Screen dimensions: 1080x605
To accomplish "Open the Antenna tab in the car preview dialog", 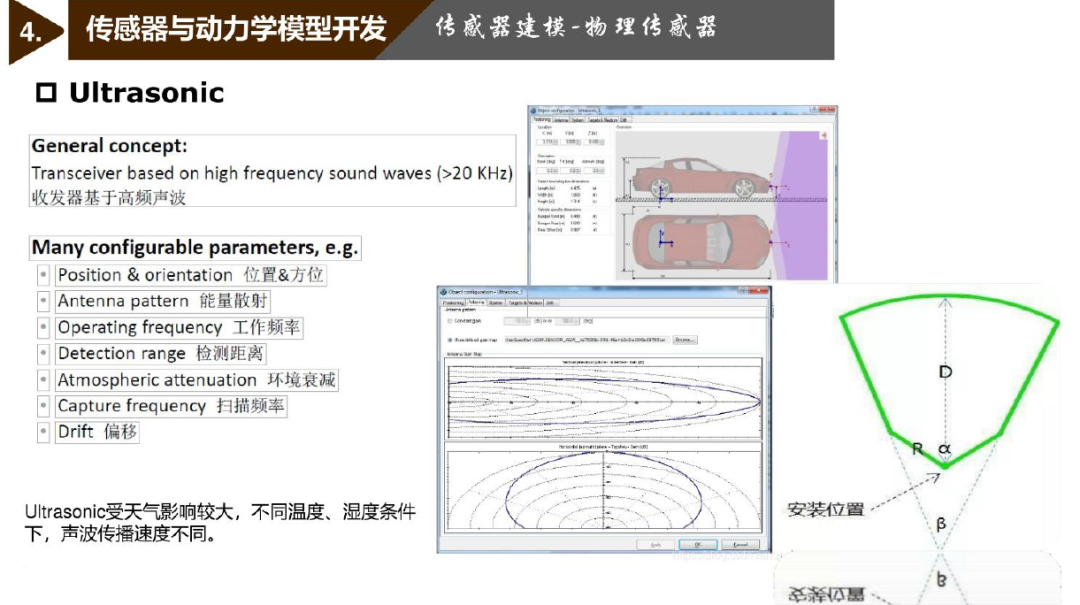I will (x=561, y=120).
